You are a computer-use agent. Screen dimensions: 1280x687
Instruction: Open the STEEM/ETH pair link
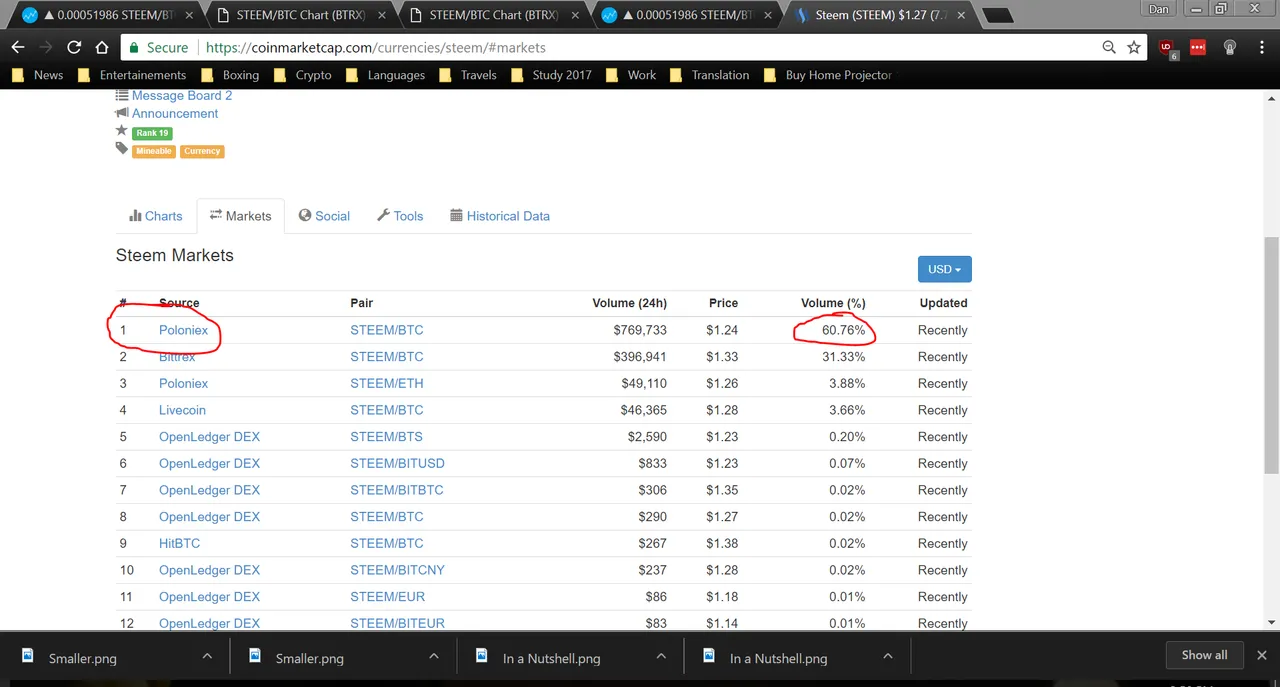click(x=386, y=383)
